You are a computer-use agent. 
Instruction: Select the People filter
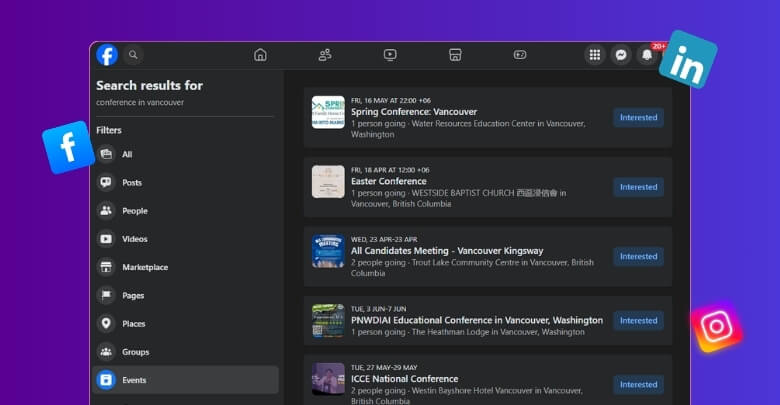(185, 210)
